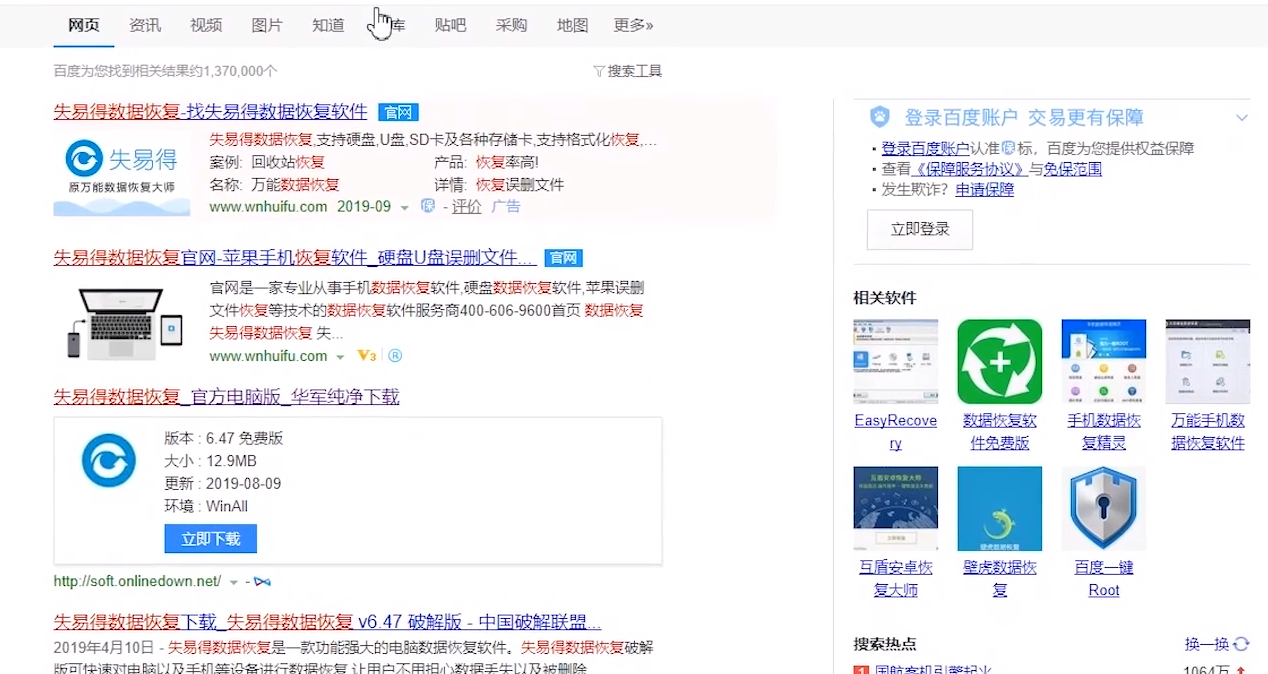This screenshot has height=674, width=1268.
Task: Select the active 网页 tab
Action: [x=84, y=25]
